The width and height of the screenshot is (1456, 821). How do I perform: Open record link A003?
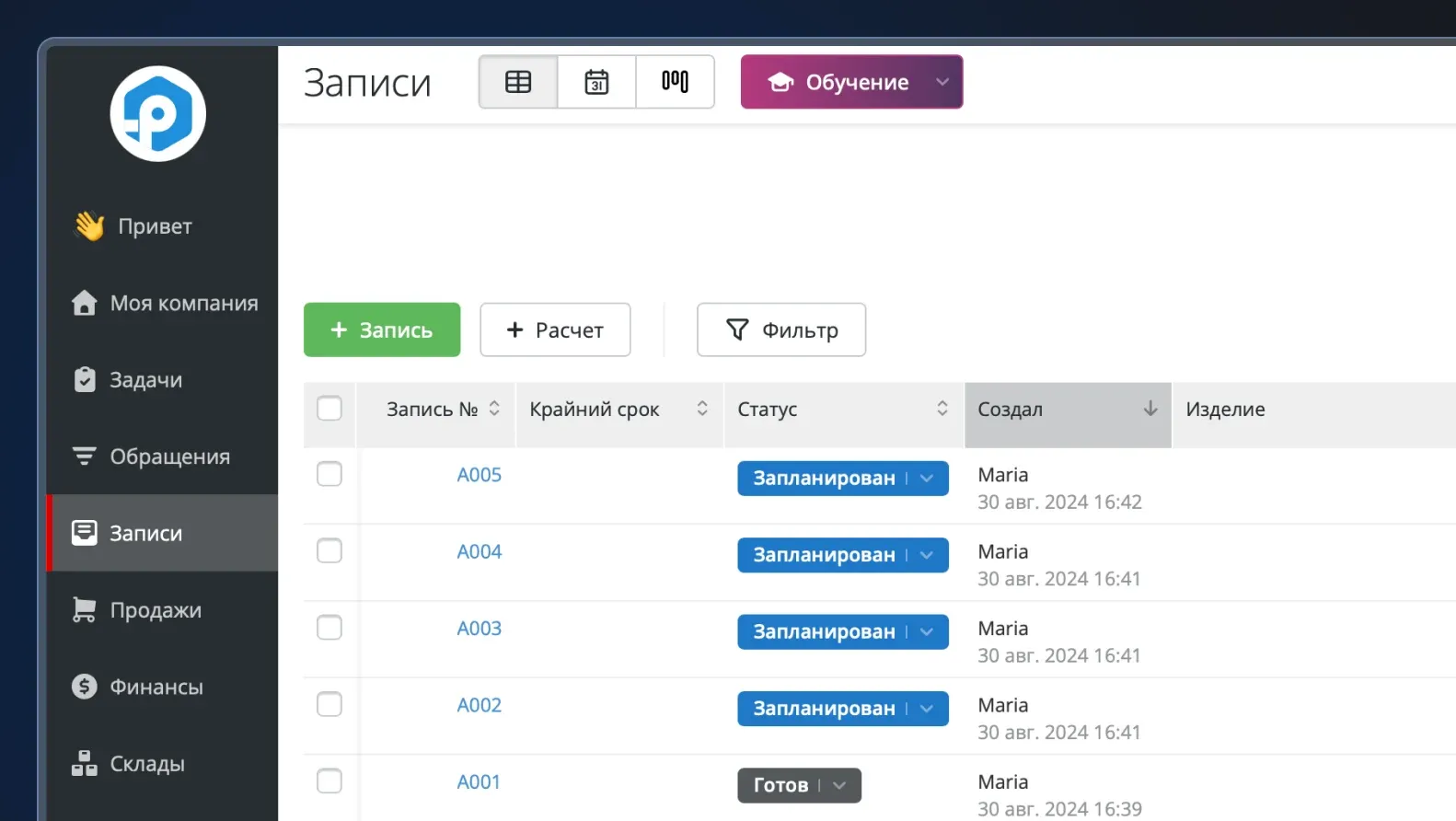coord(480,628)
